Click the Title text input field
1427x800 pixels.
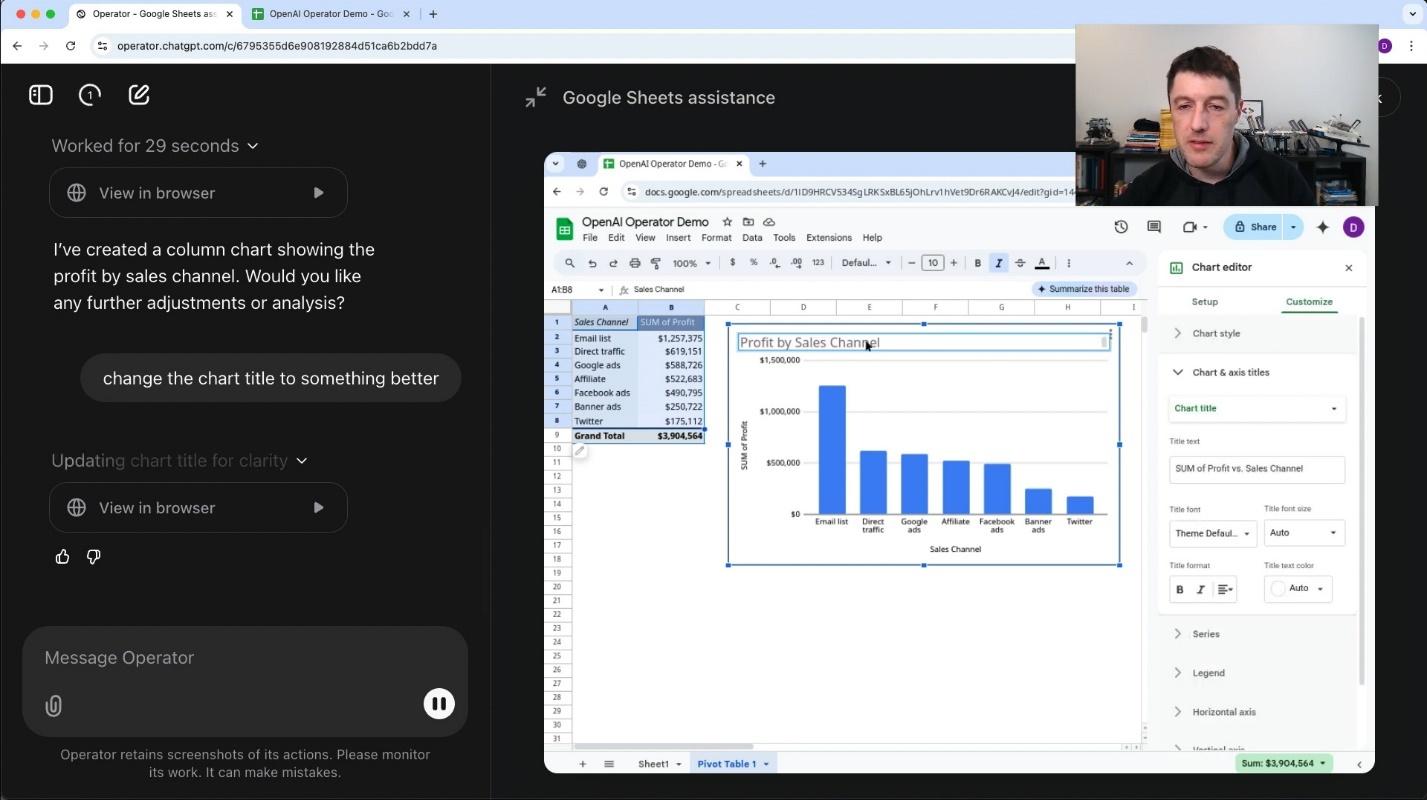tap(1257, 469)
